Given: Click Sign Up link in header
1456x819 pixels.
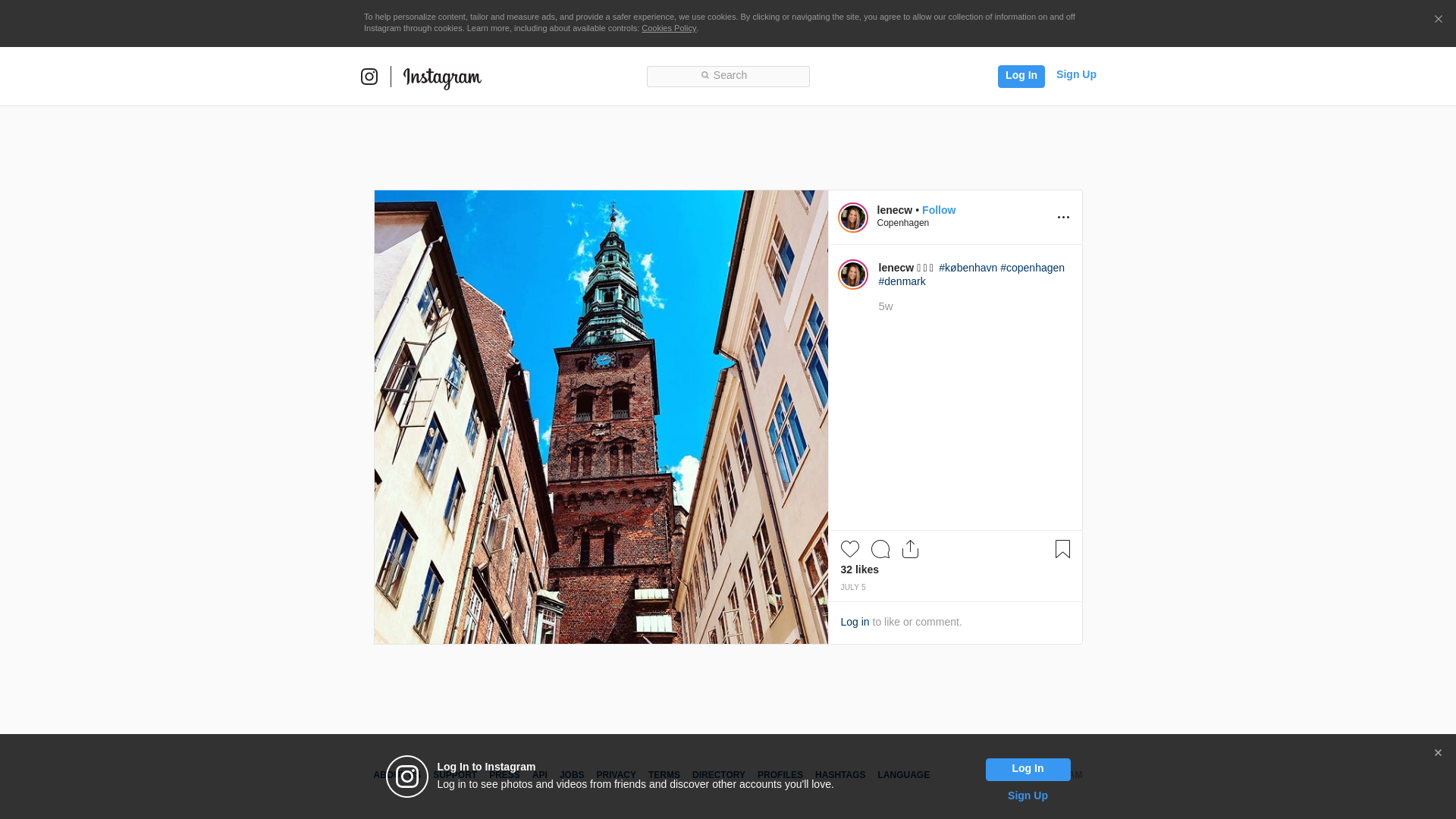Looking at the screenshot, I should tap(1075, 74).
